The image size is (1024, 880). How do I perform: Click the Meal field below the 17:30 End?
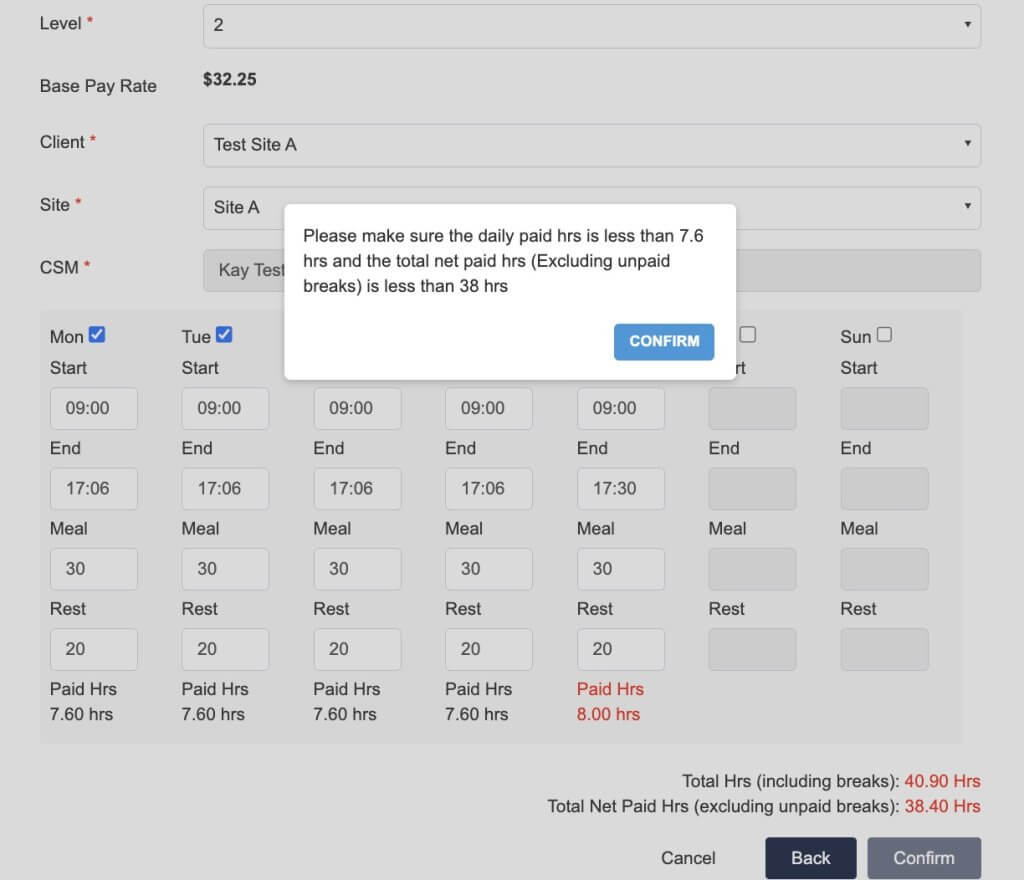[620, 569]
